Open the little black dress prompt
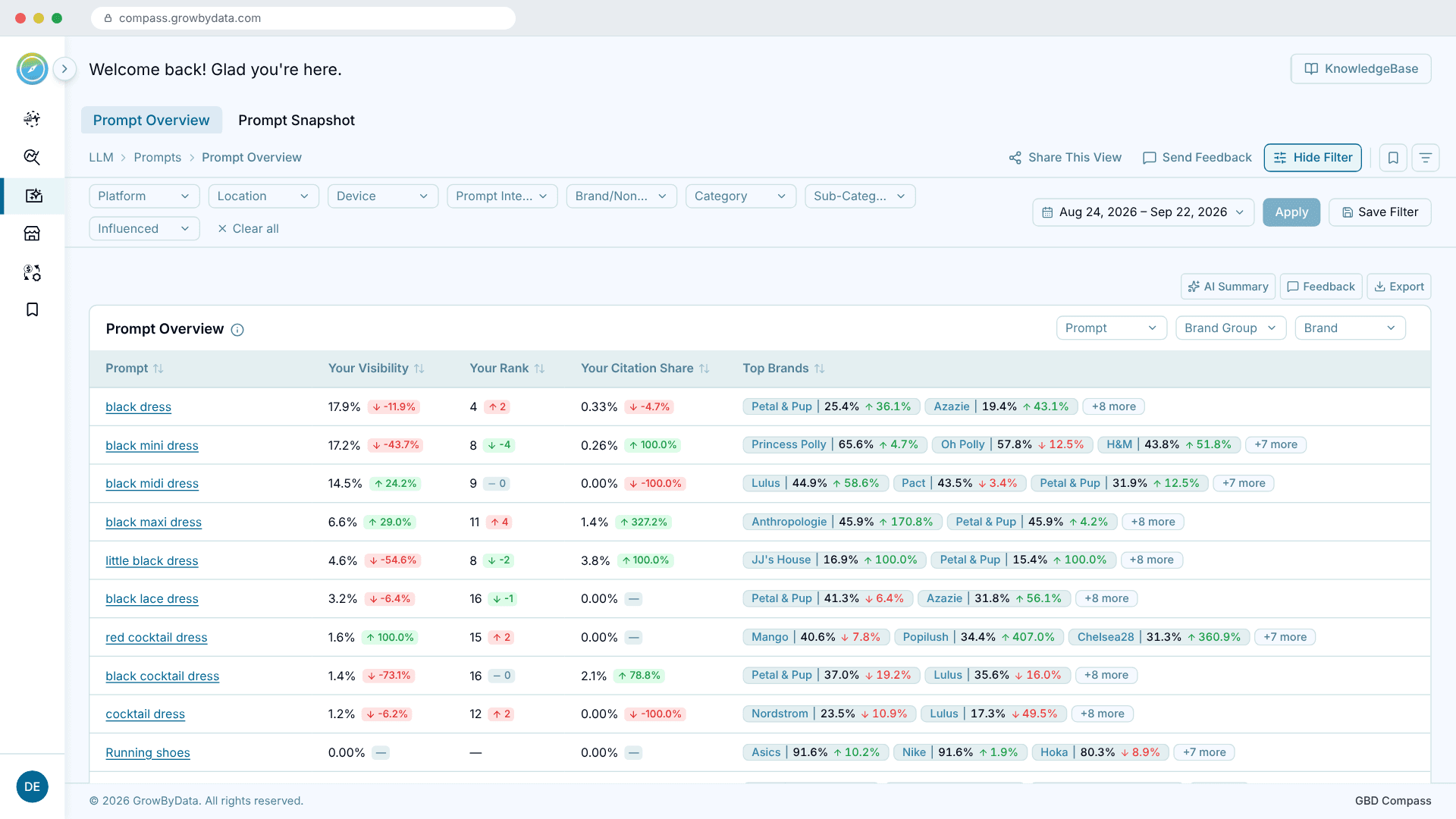 point(152,561)
